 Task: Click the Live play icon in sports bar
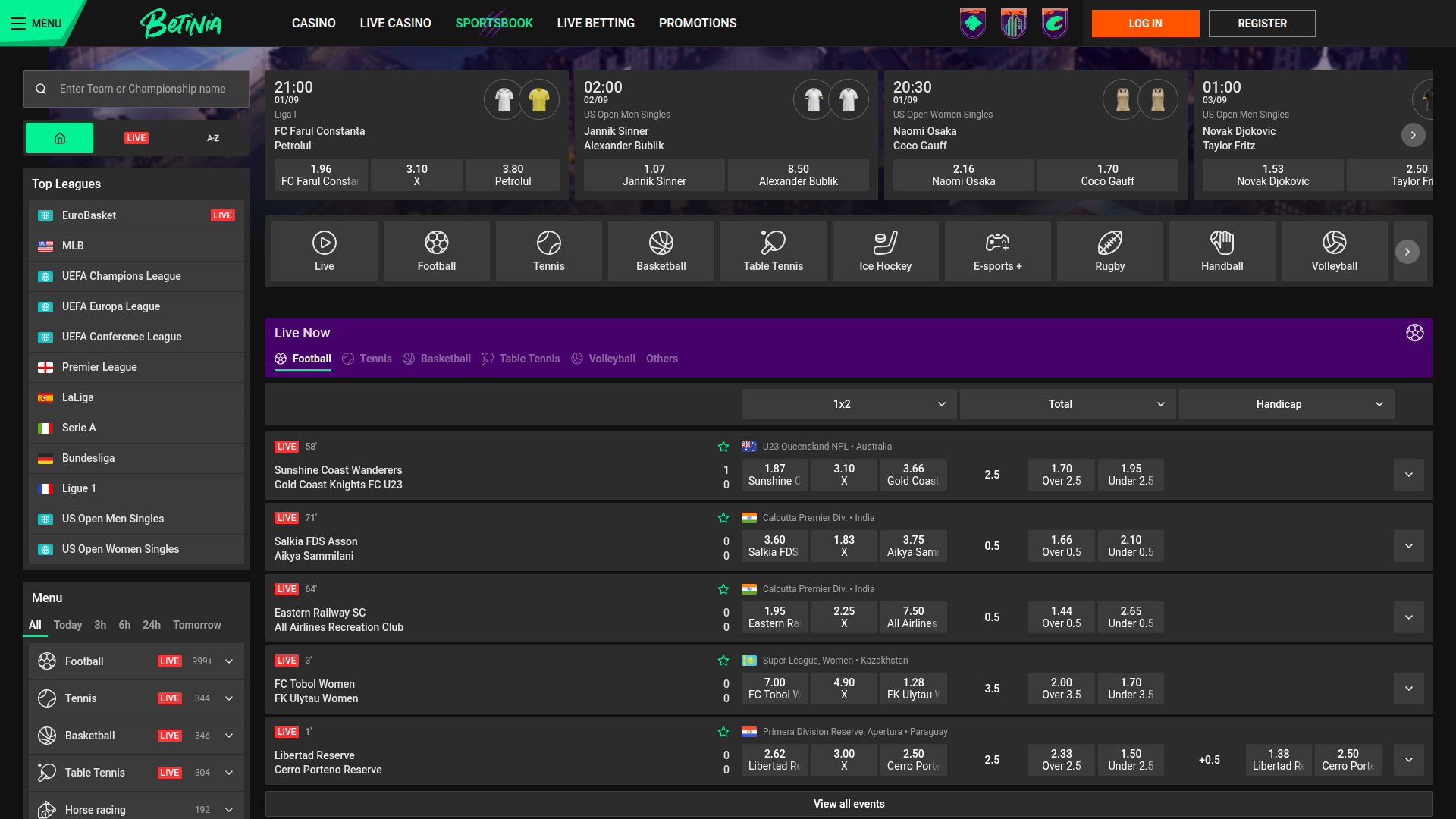pos(324,251)
